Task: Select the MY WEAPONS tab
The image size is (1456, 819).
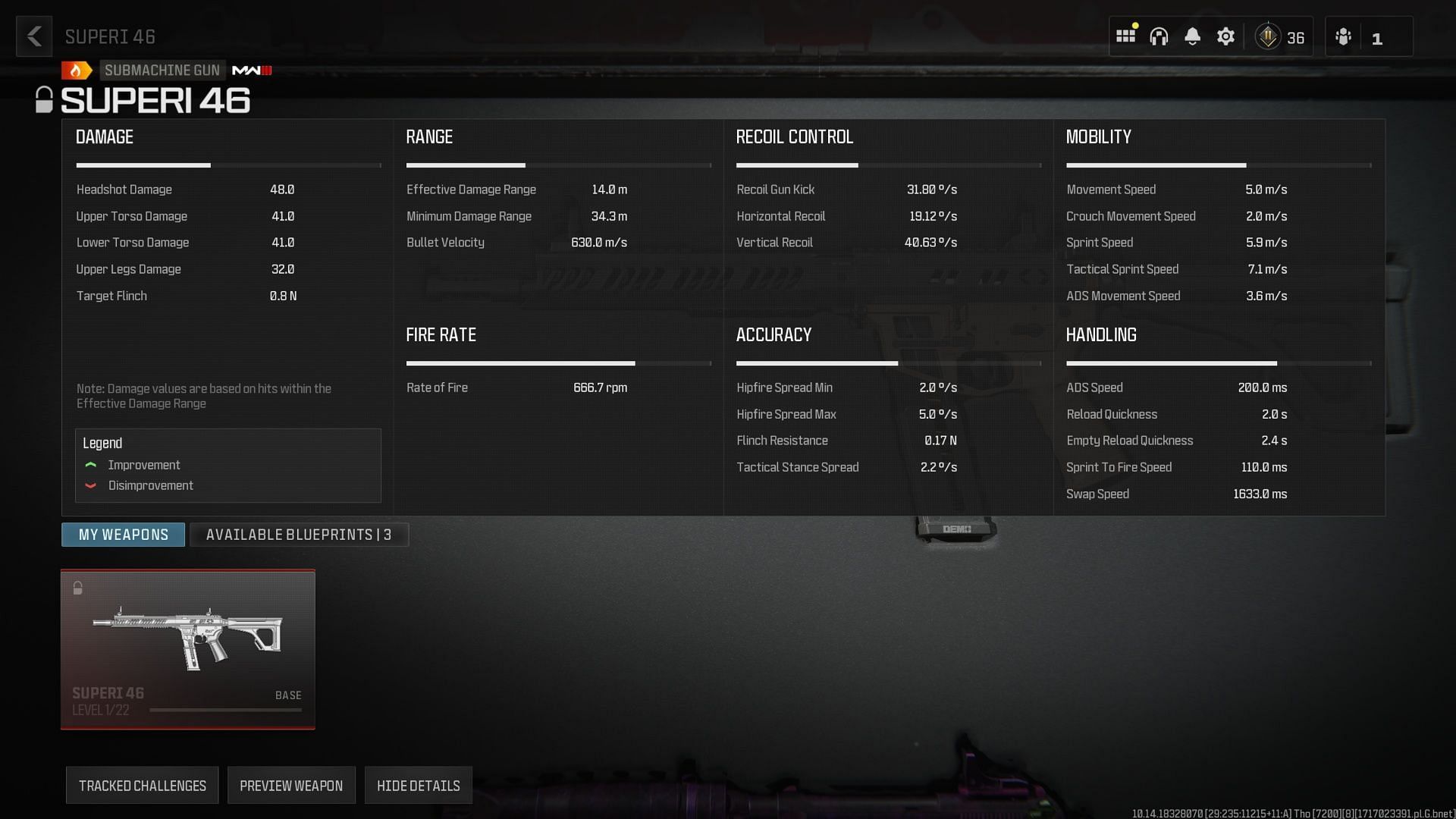Action: point(123,534)
